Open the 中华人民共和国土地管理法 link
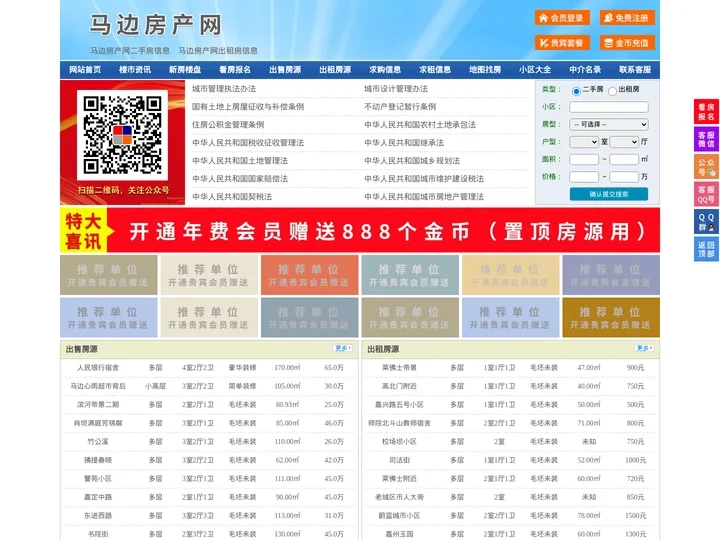 point(240,161)
